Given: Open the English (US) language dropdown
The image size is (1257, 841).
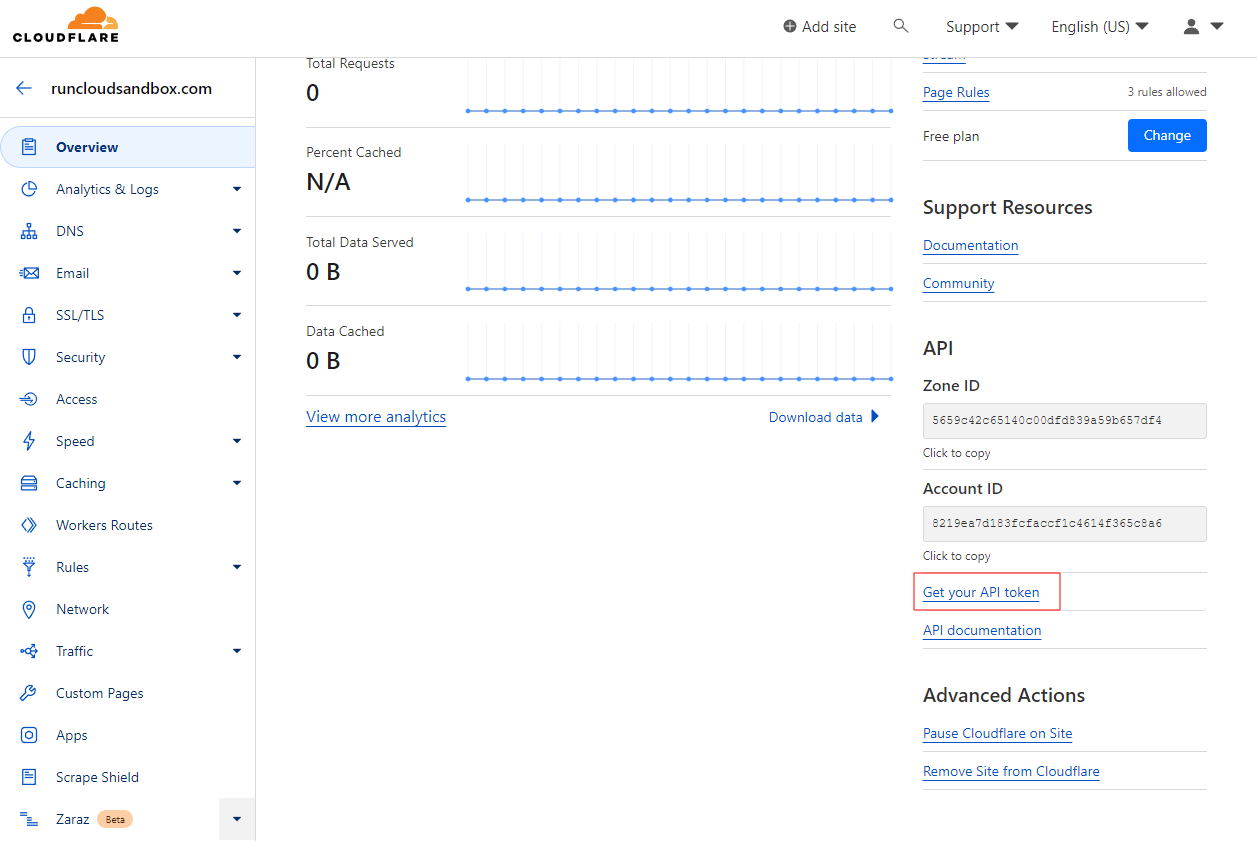Looking at the screenshot, I should [1100, 27].
